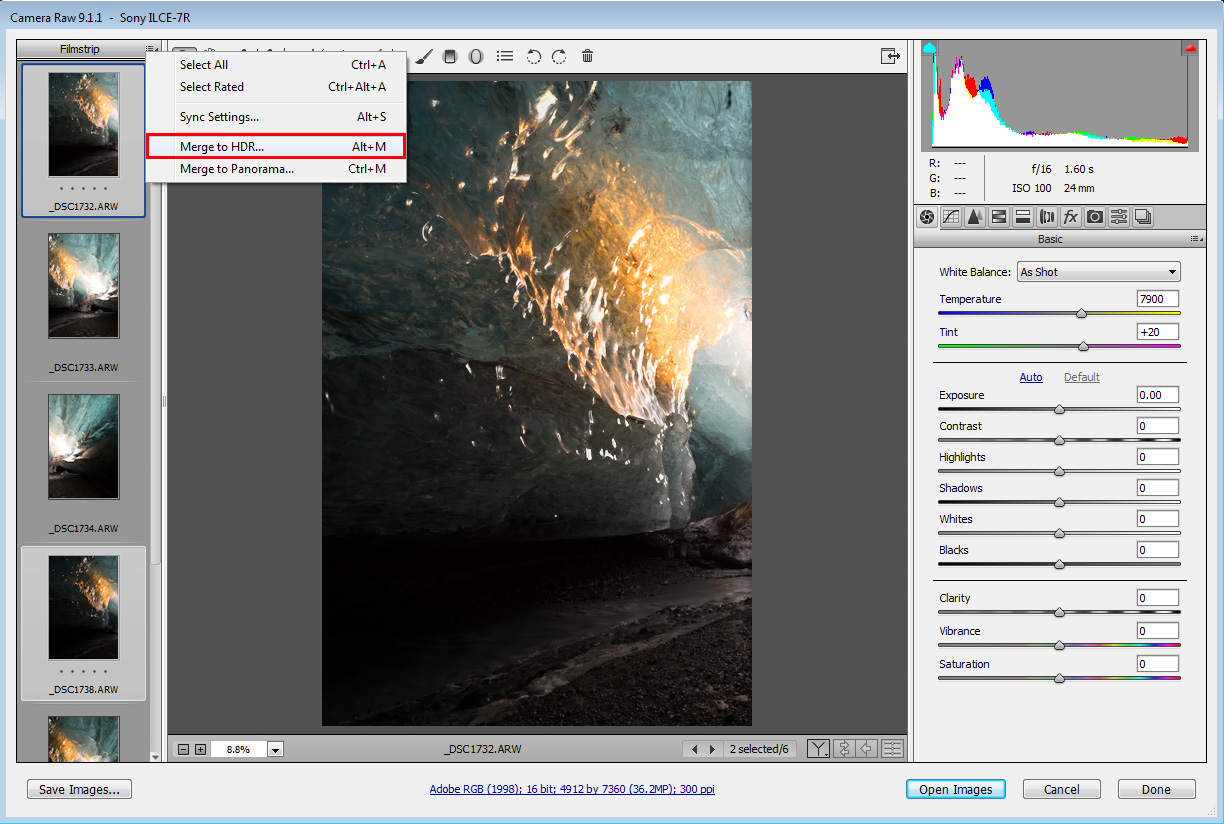Go to the next image arrow

712,749
